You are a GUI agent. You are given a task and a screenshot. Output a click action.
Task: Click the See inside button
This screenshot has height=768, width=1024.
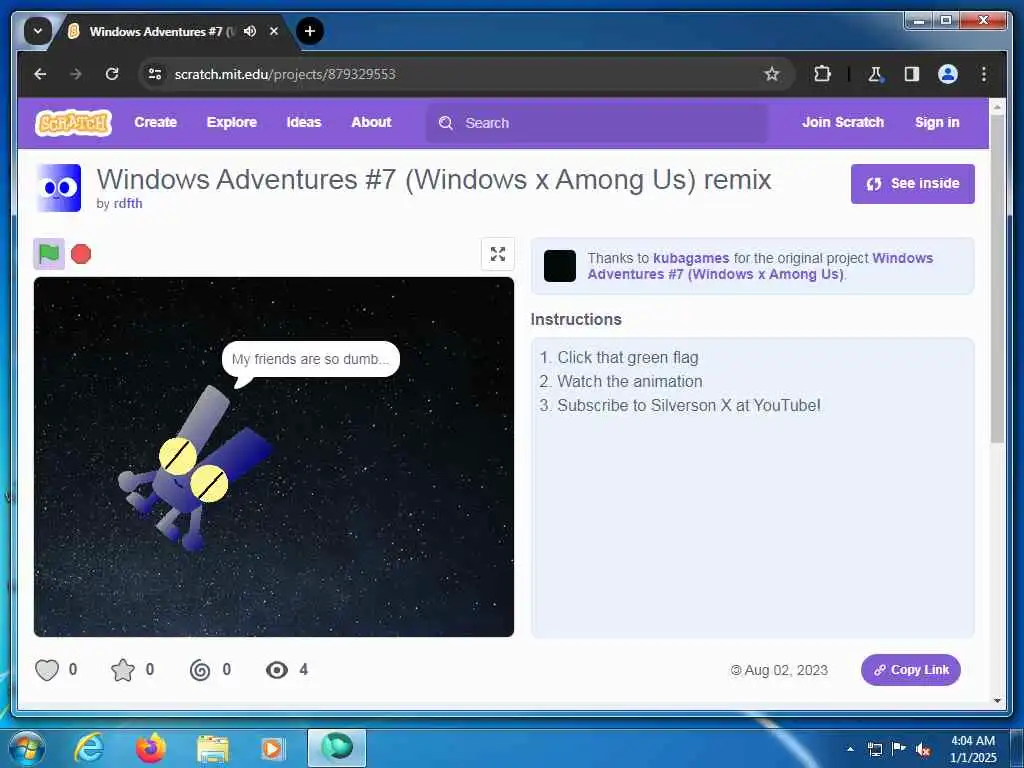(912, 184)
